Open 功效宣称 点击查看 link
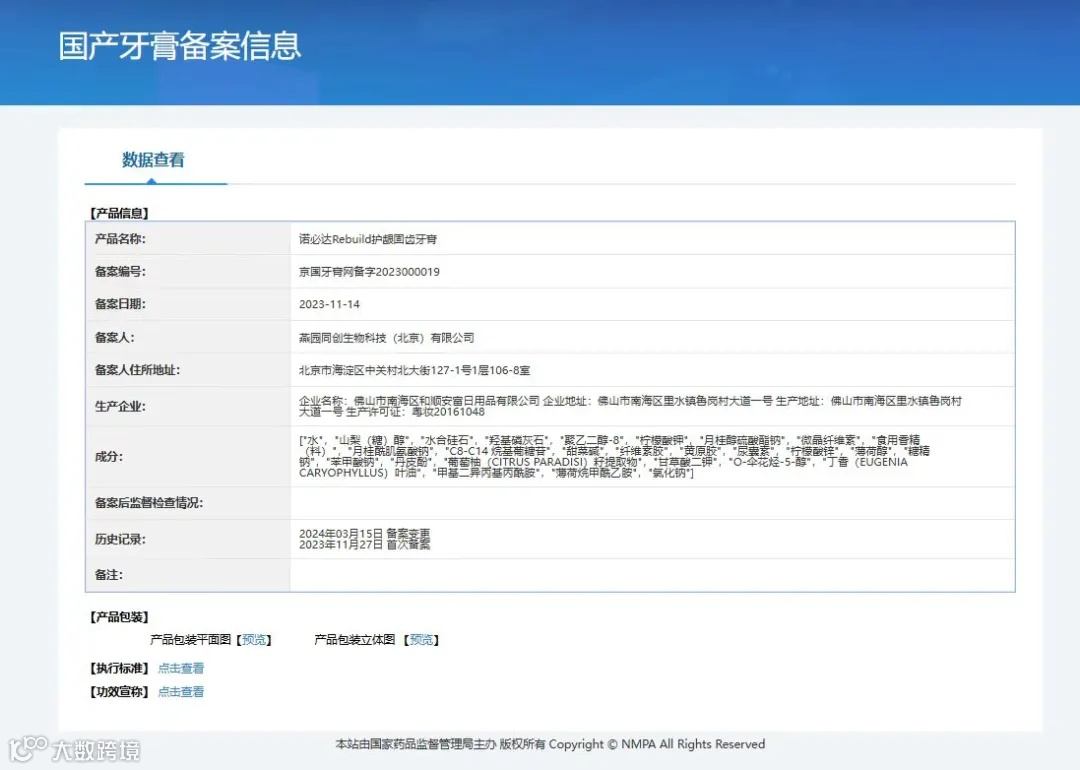1080x770 pixels. pyautogui.click(x=181, y=691)
